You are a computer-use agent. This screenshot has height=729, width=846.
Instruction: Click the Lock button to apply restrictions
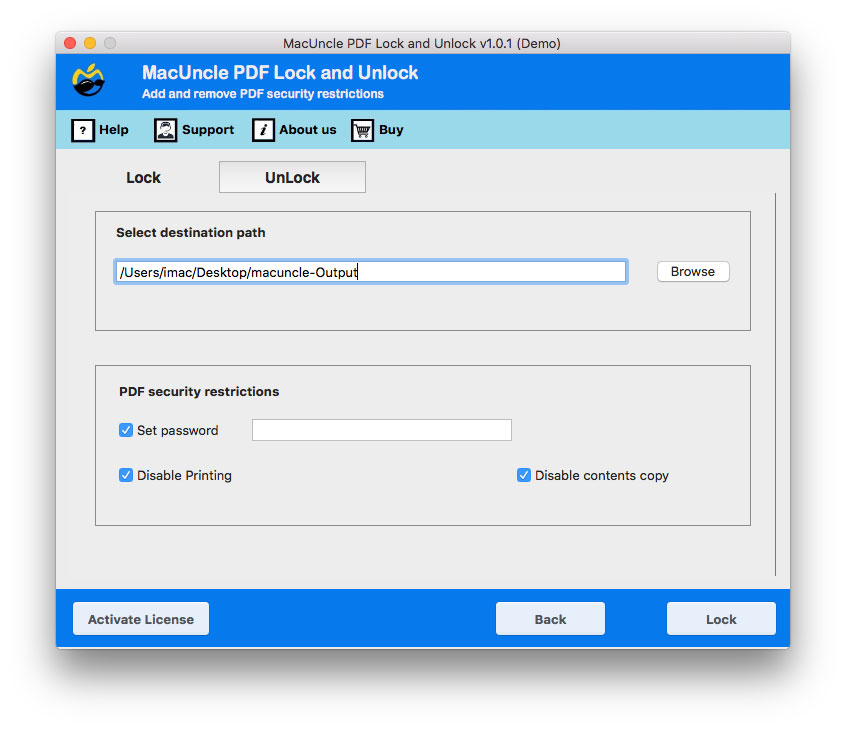click(721, 618)
